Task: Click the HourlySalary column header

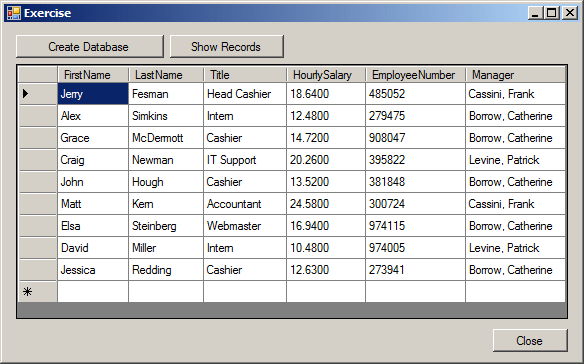Action: click(326, 75)
